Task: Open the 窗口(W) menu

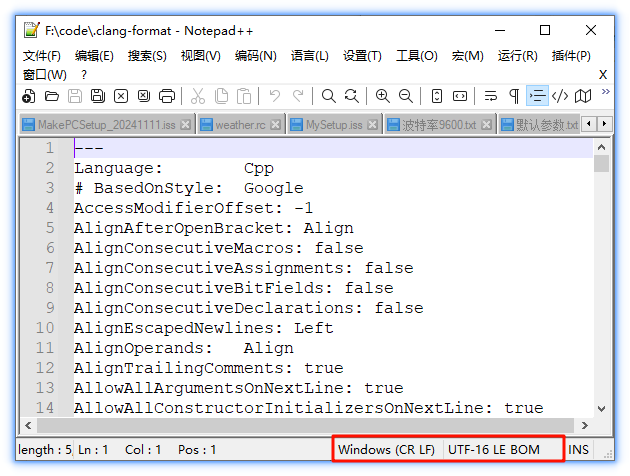Action: pyautogui.click(x=45, y=75)
